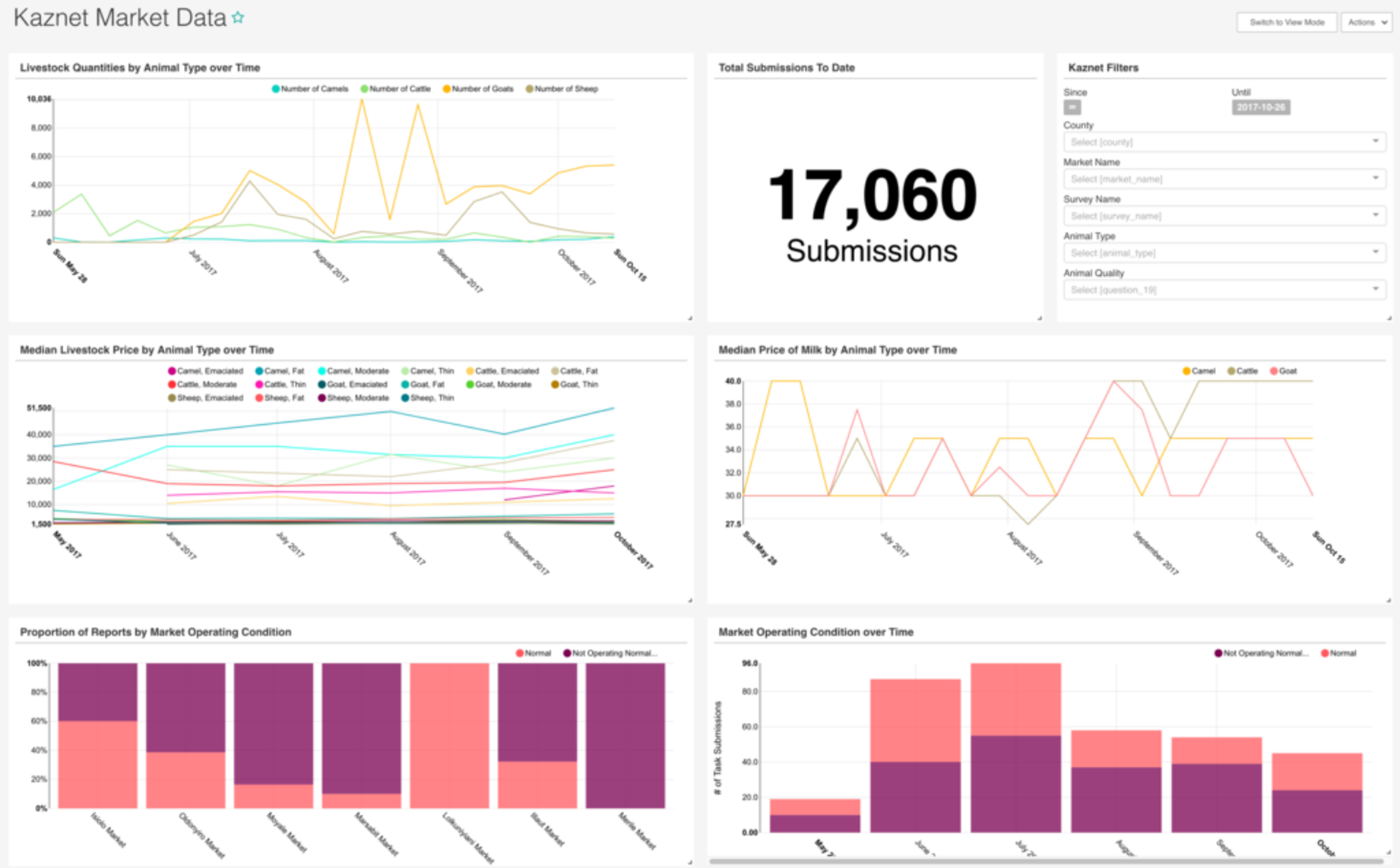
Task: Open the Actions dropdown menu
Action: pyautogui.click(x=1367, y=22)
